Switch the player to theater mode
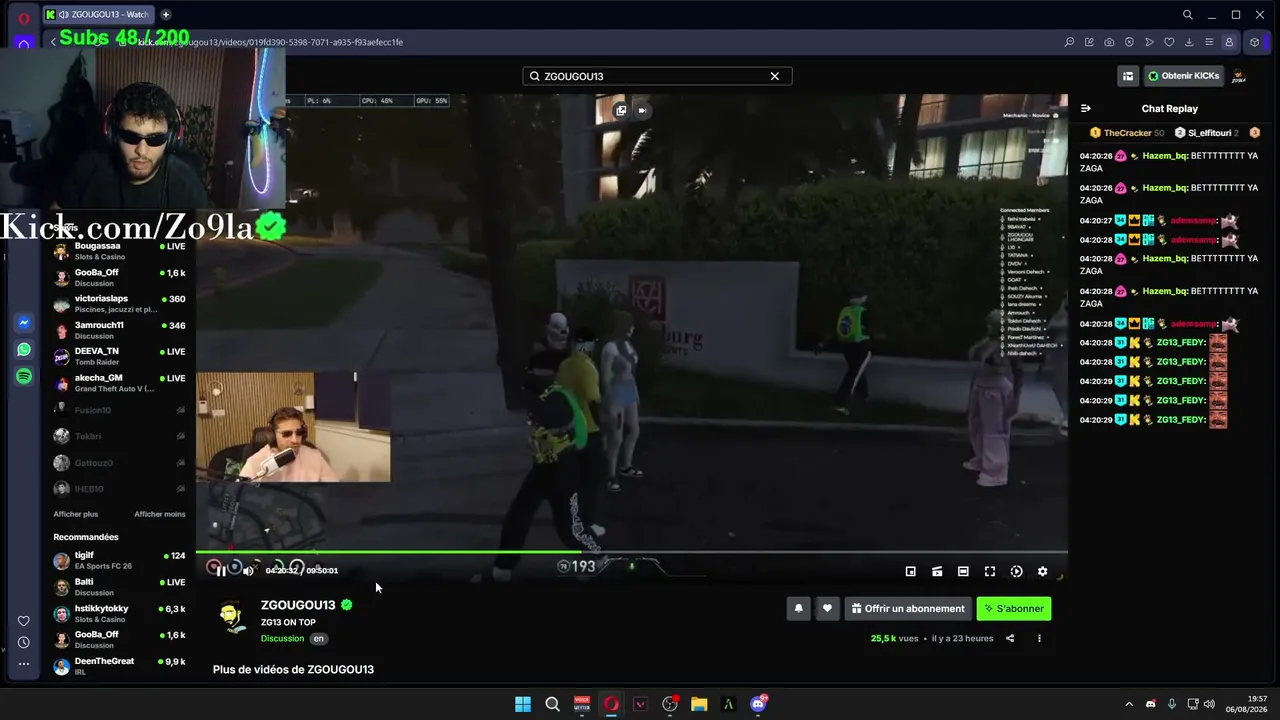Image resolution: width=1280 pixels, height=720 pixels. [963, 571]
